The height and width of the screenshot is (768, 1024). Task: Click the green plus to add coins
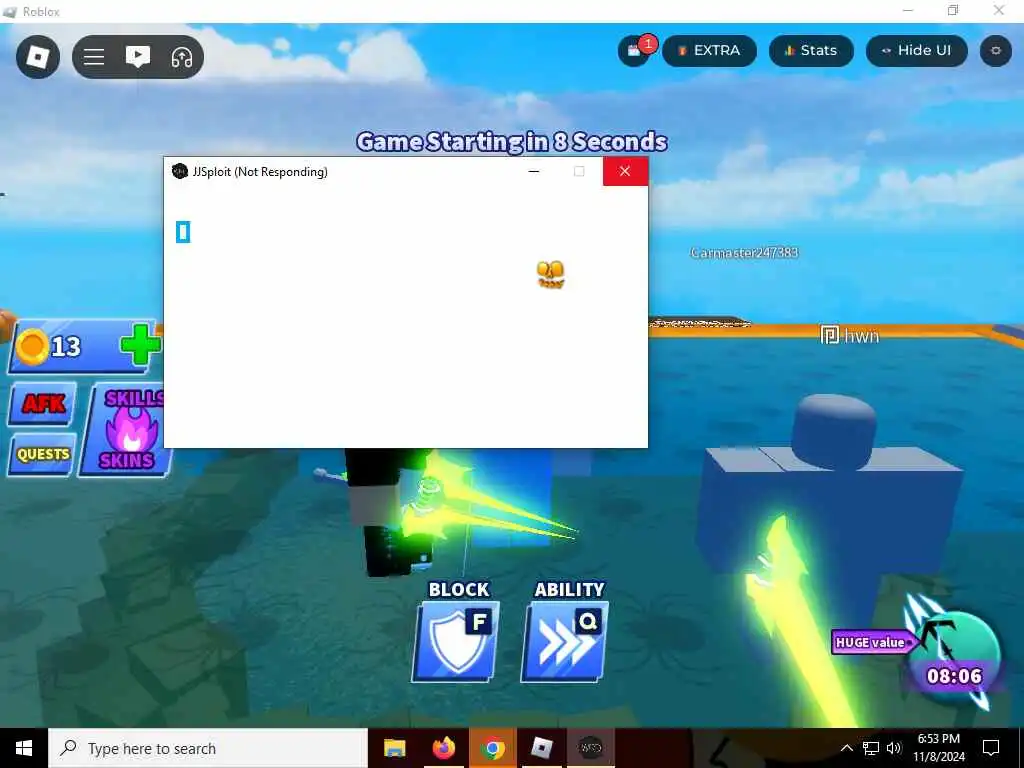(x=140, y=345)
